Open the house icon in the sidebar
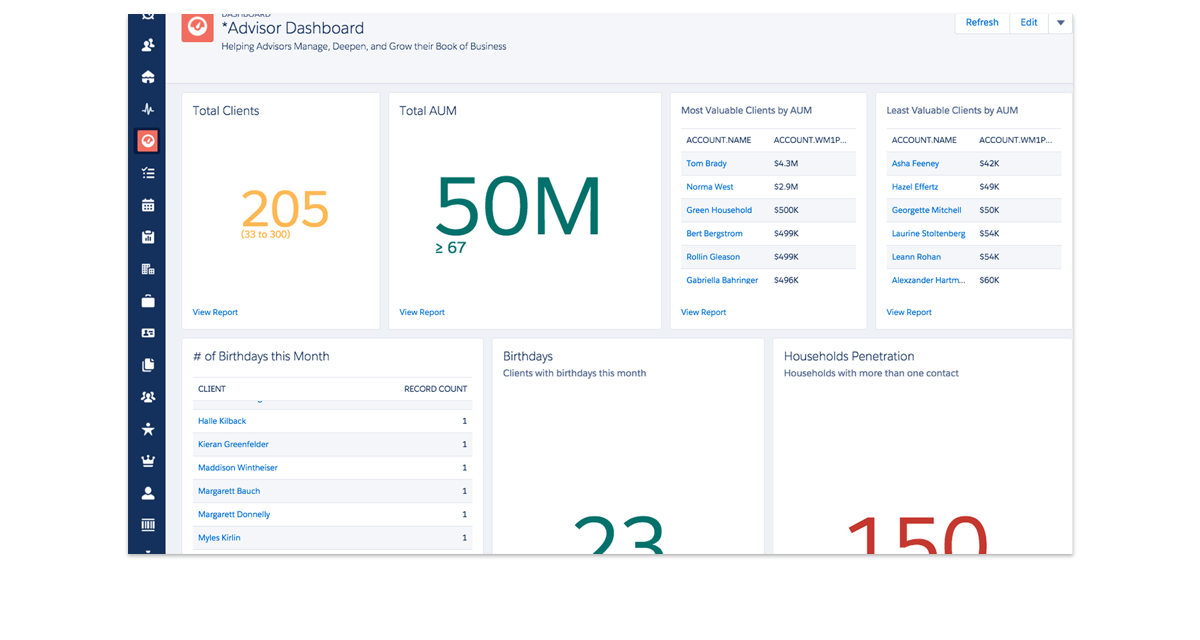1200x640 pixels. click(x=148, y=77)
